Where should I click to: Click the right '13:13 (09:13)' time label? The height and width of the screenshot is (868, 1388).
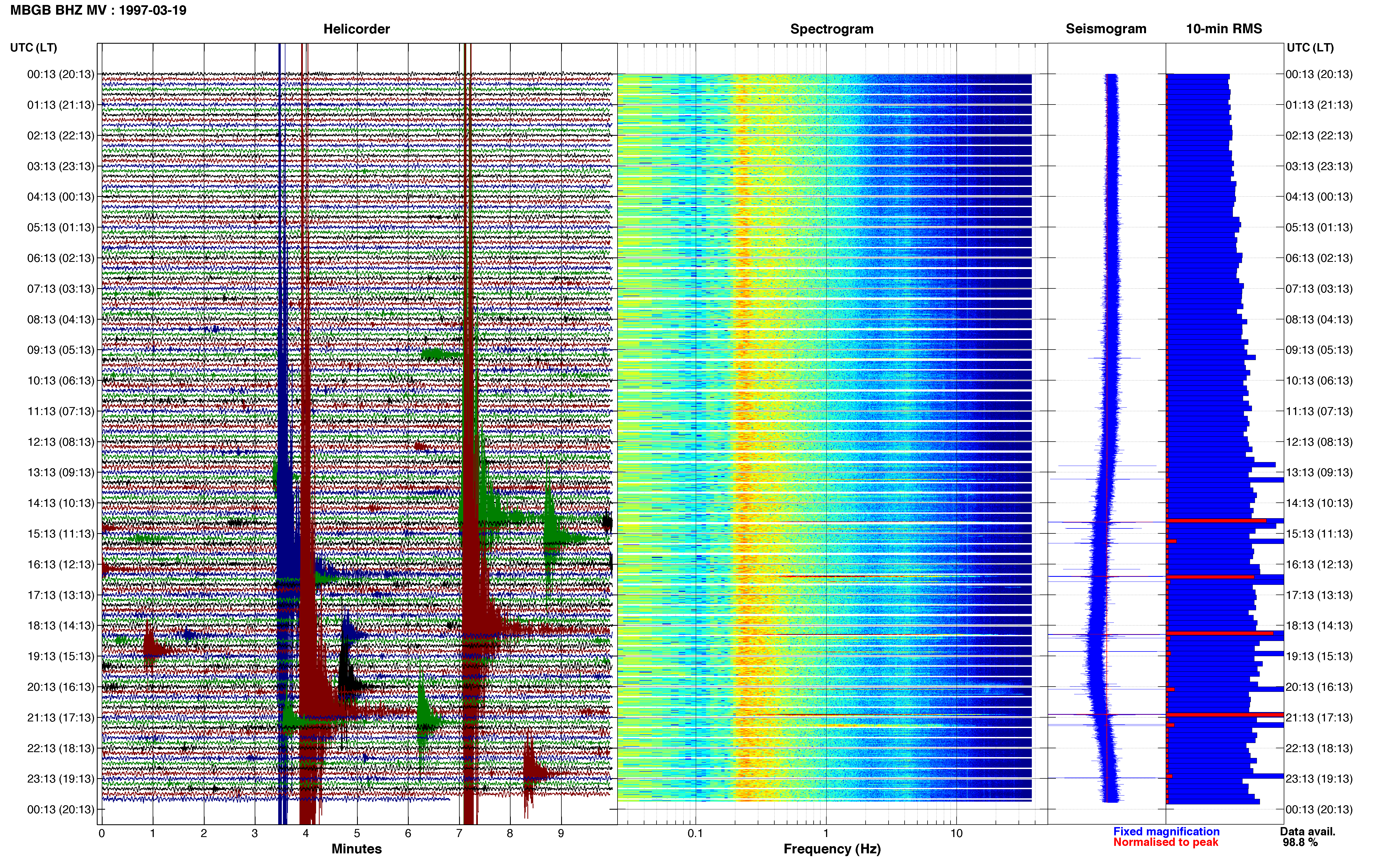tap(1319, 473)
